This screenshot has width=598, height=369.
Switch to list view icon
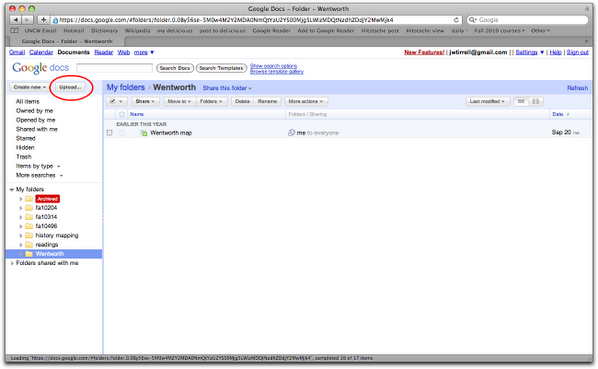click(x=521, y=101)
